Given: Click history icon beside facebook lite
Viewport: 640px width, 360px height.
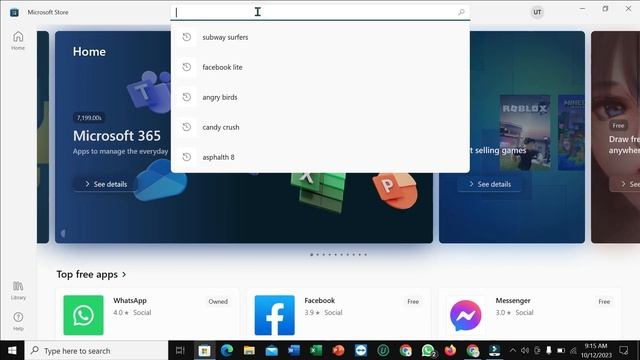Looking at the screenshot, I should [x=187, y=67].
